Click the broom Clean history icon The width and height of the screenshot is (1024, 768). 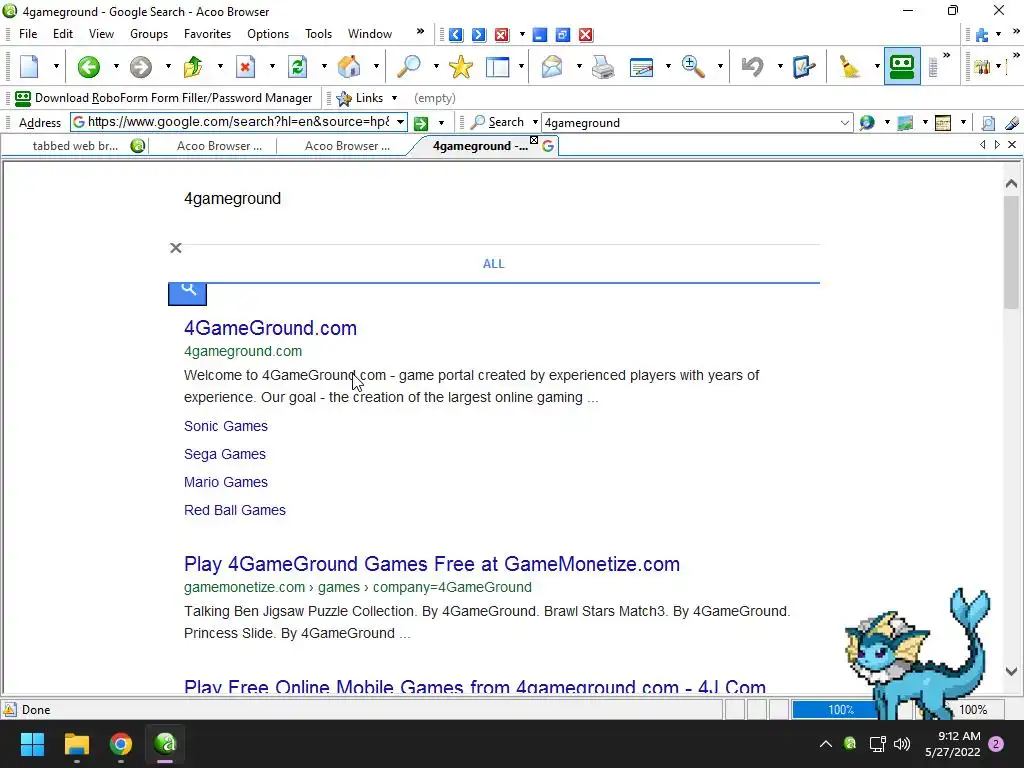(848, 66)
